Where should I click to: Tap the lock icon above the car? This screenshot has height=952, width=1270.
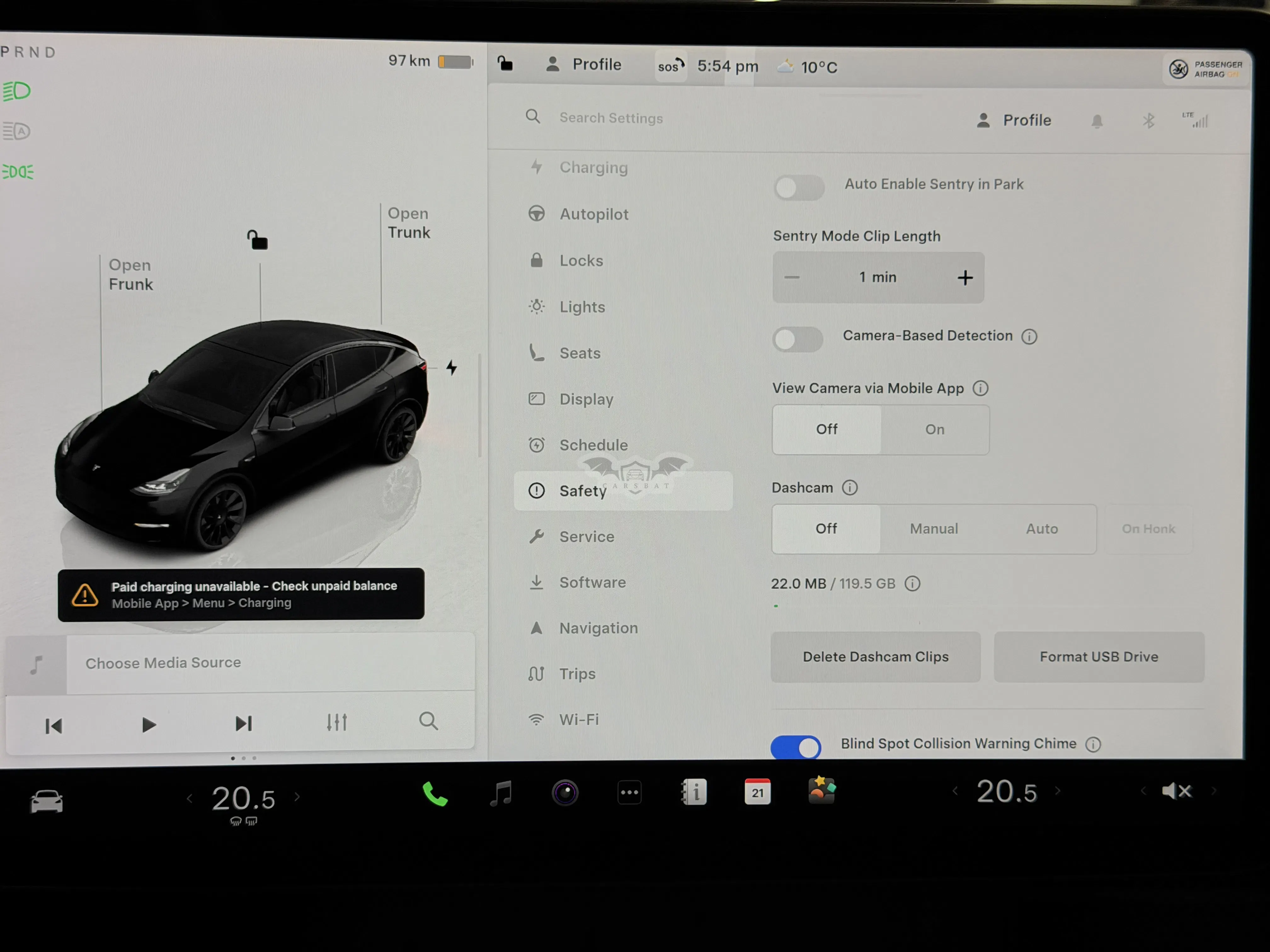(x=257, y=240)
